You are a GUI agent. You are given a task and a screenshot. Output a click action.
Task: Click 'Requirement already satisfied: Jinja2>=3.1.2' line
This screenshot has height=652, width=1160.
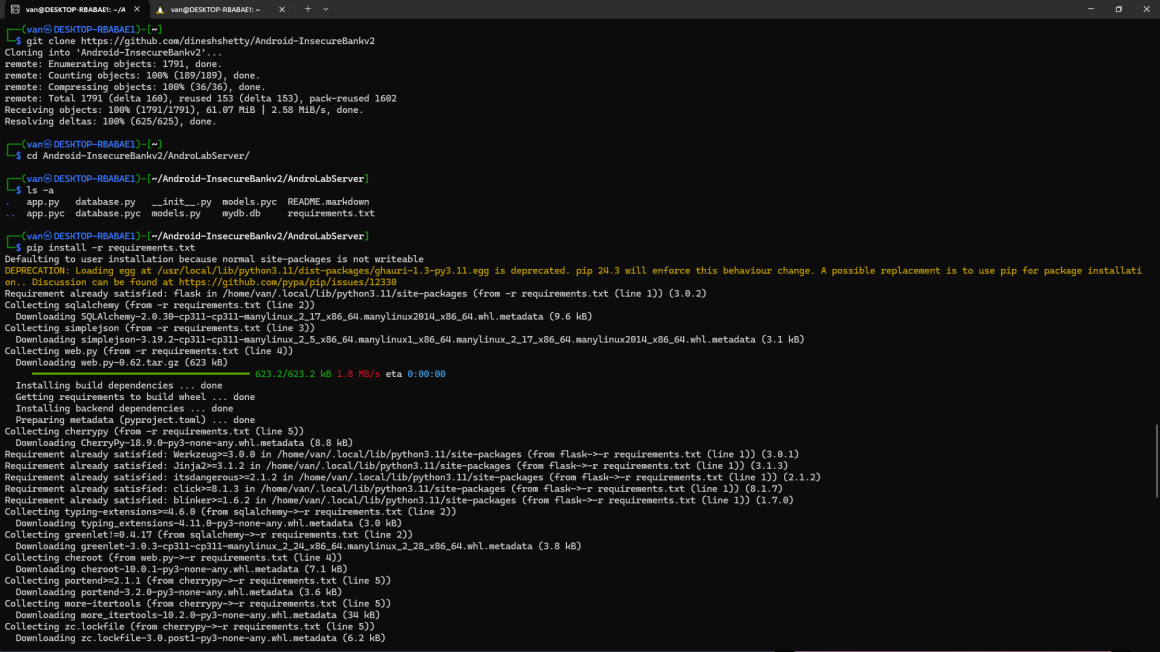[397, 466]
